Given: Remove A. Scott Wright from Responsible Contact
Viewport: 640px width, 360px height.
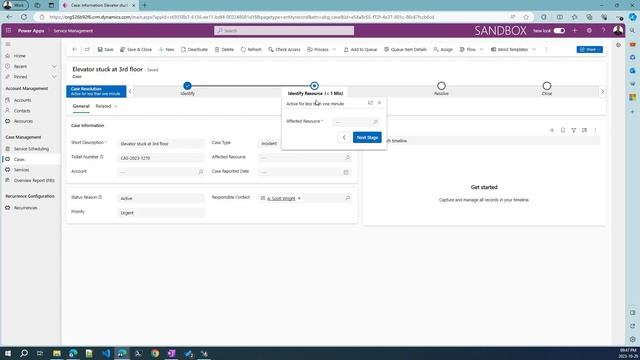Looking at the screenshot, I should pos(299,198).
